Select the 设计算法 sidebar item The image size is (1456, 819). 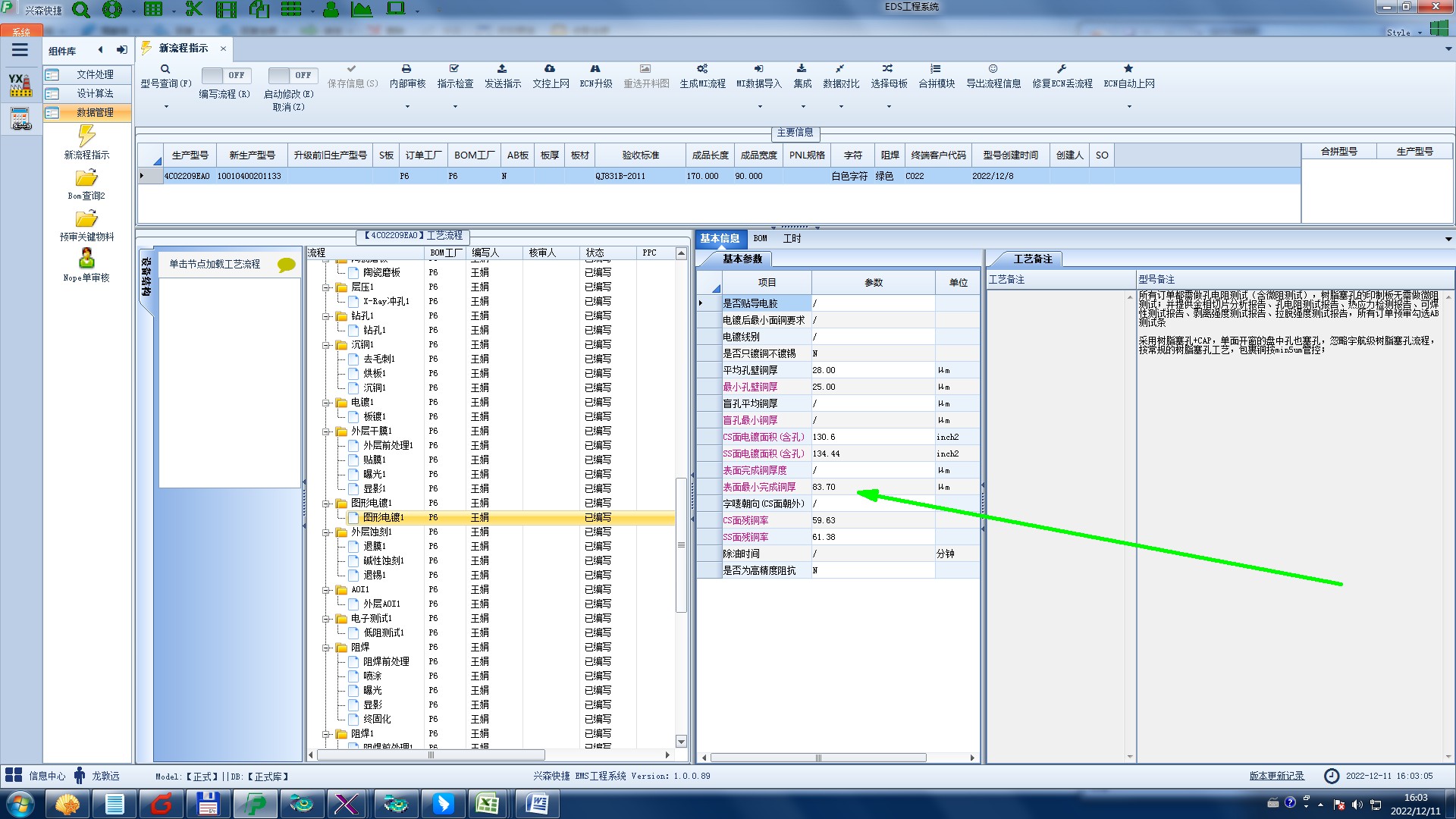pos(95,93)
